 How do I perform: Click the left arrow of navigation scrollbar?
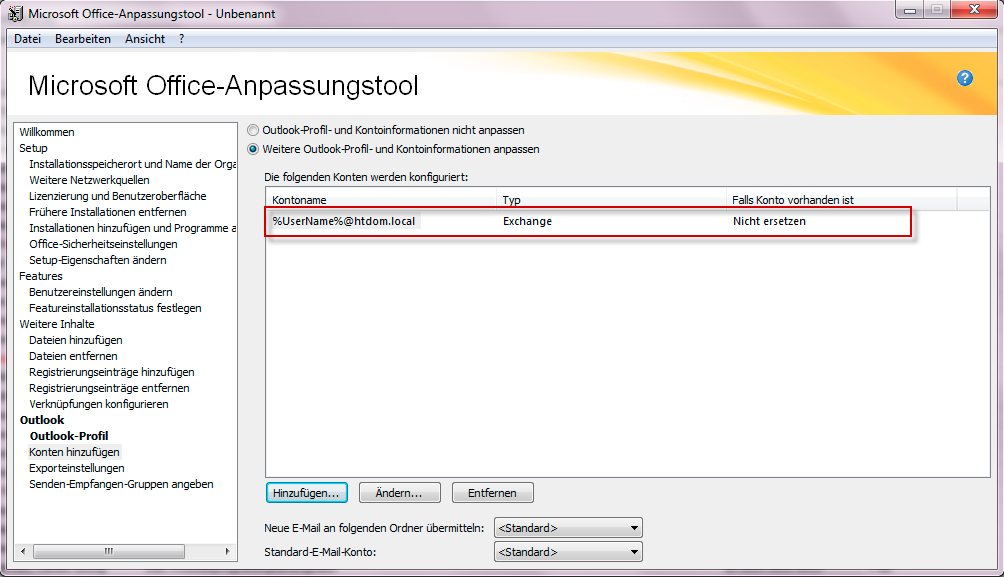coord(23,551)
